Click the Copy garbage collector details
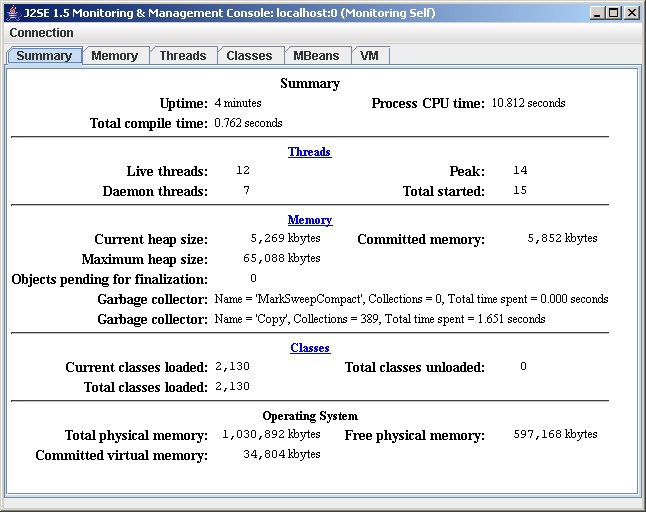646x512 pixels. click(x=380, y=319)
